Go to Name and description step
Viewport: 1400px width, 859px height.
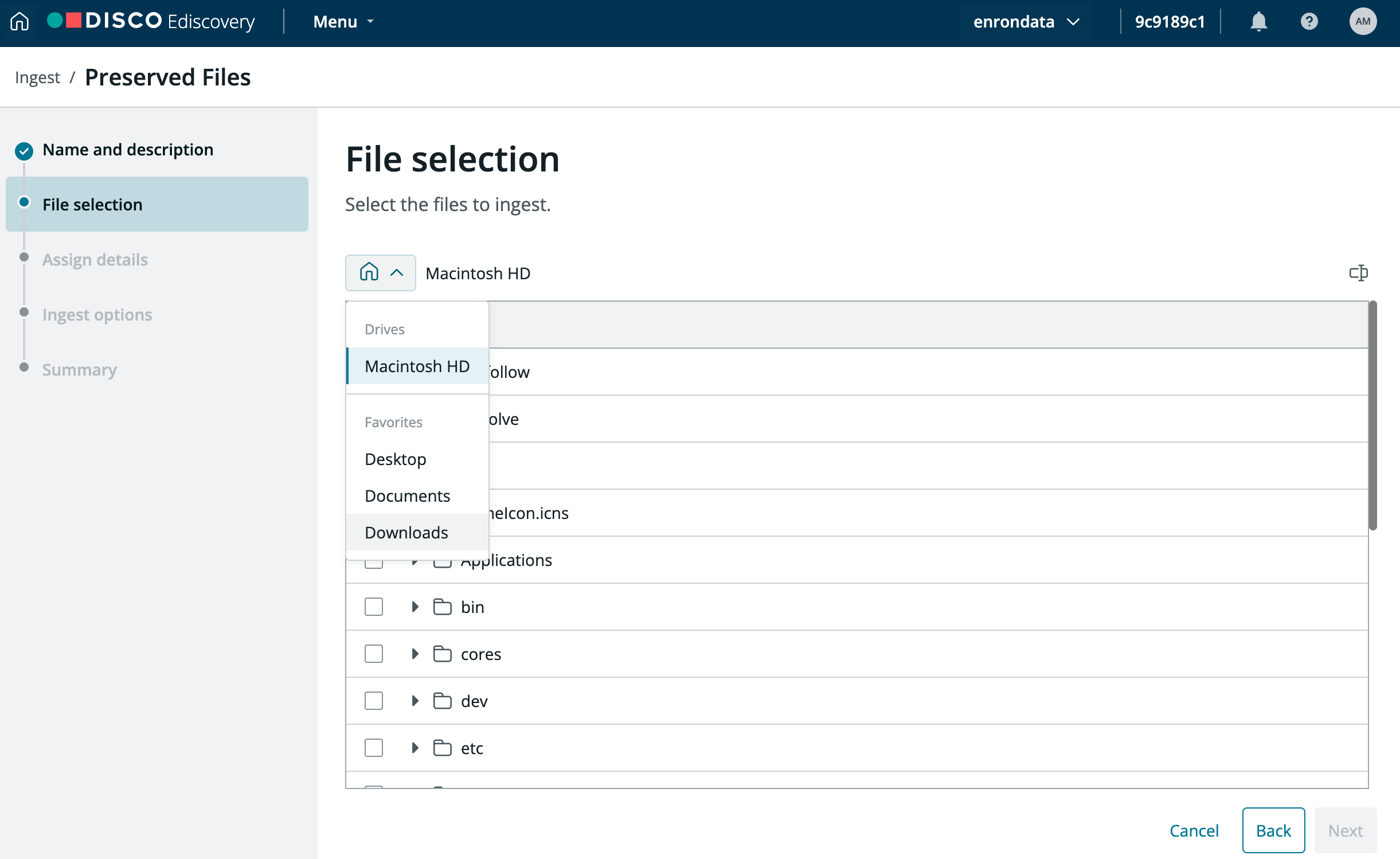click(x=128, y=150)
